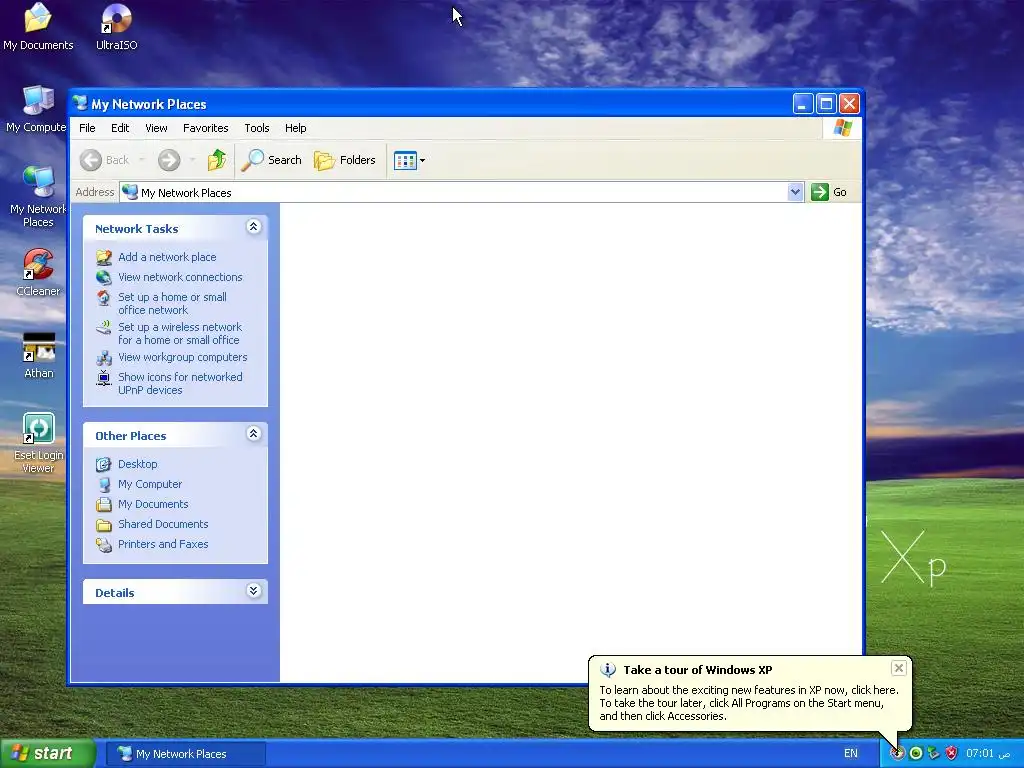Click Printers and Faxes icon
The height and width of the screenshot is (768, 1024).
tap(104, 545)
